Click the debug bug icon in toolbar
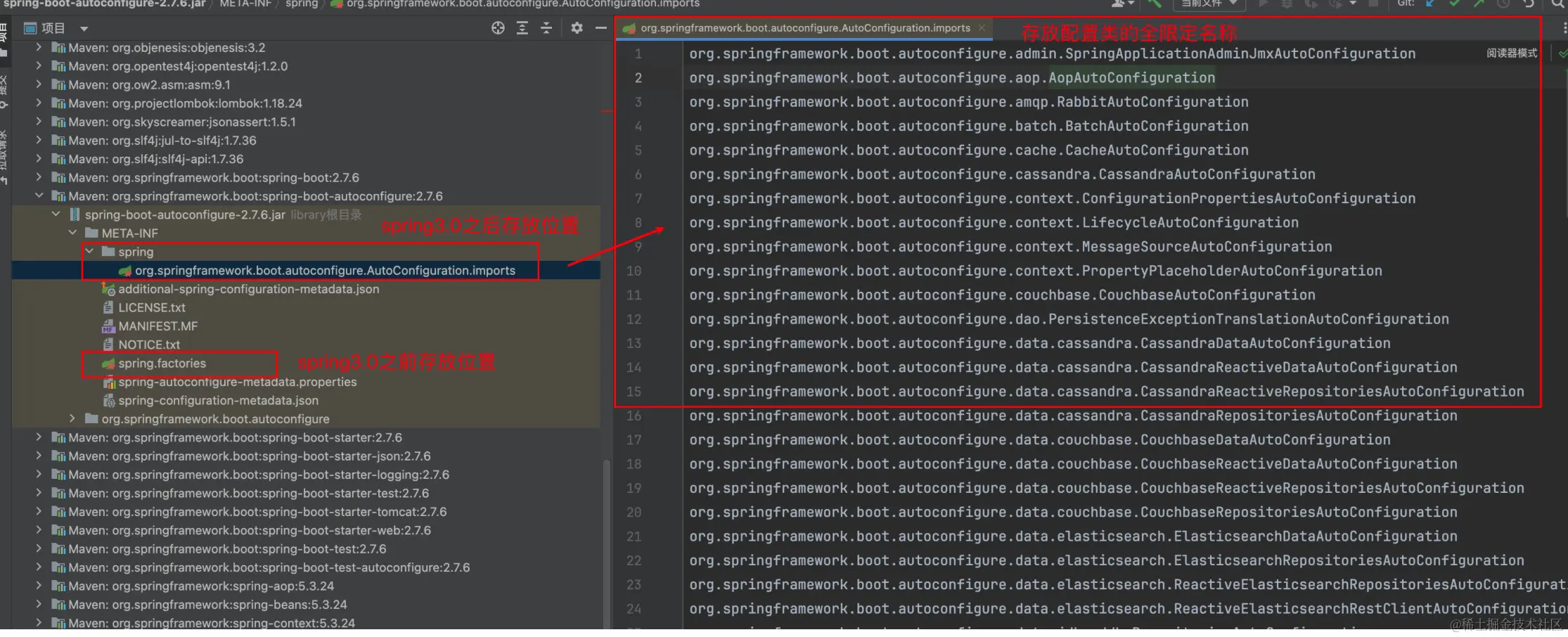Viewport: 1568px width, 637px height. coord(1287,4)
